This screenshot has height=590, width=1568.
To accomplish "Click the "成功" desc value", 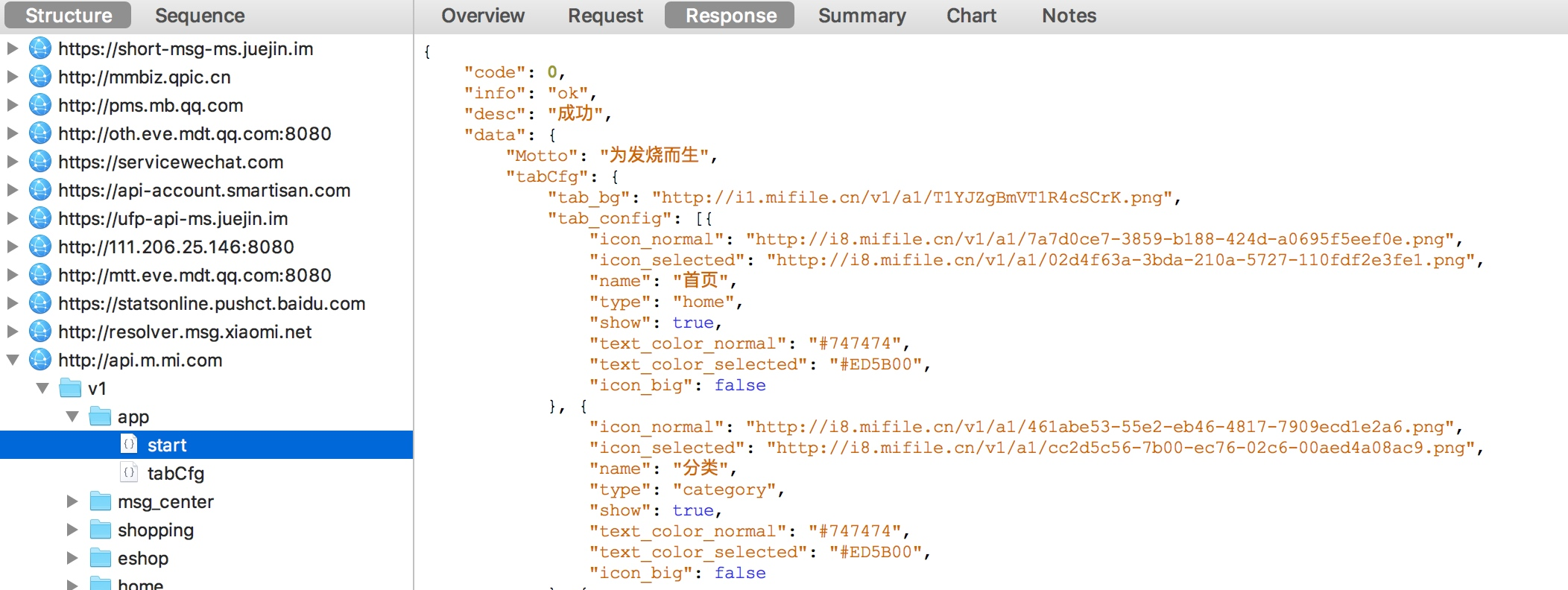I will point(575,114).
